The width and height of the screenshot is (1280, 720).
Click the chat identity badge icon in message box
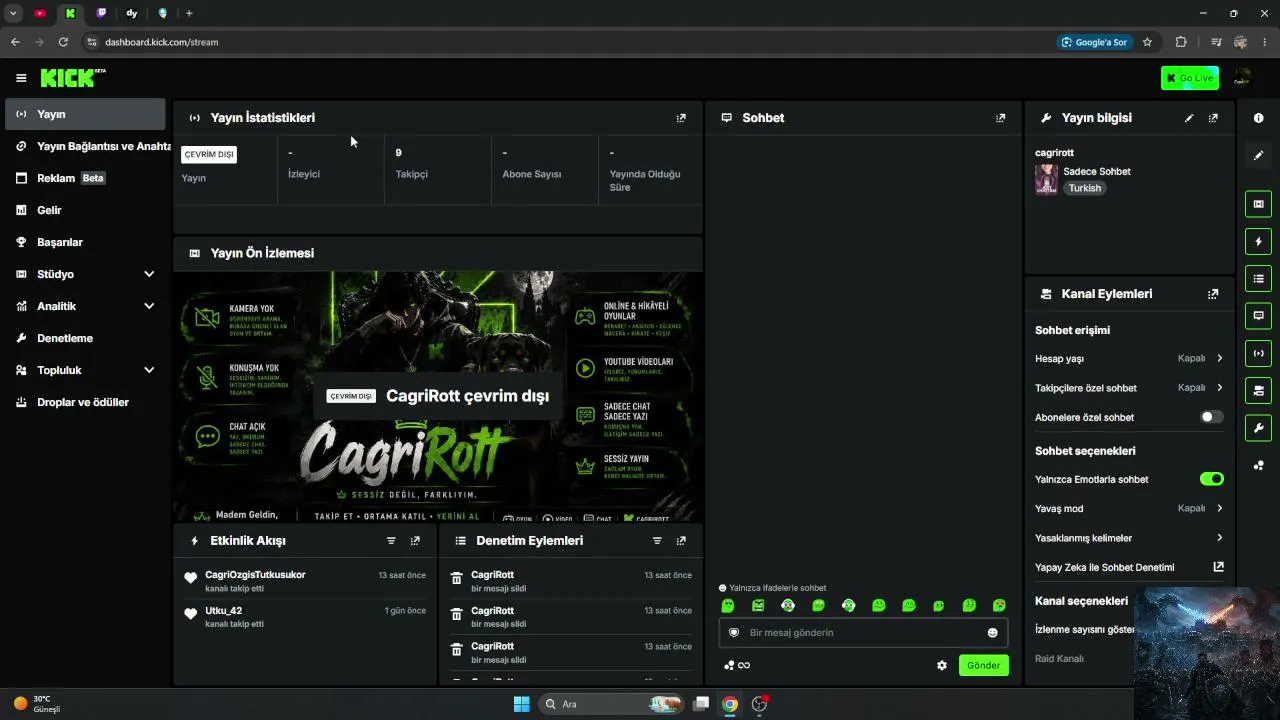click(734, 633)
